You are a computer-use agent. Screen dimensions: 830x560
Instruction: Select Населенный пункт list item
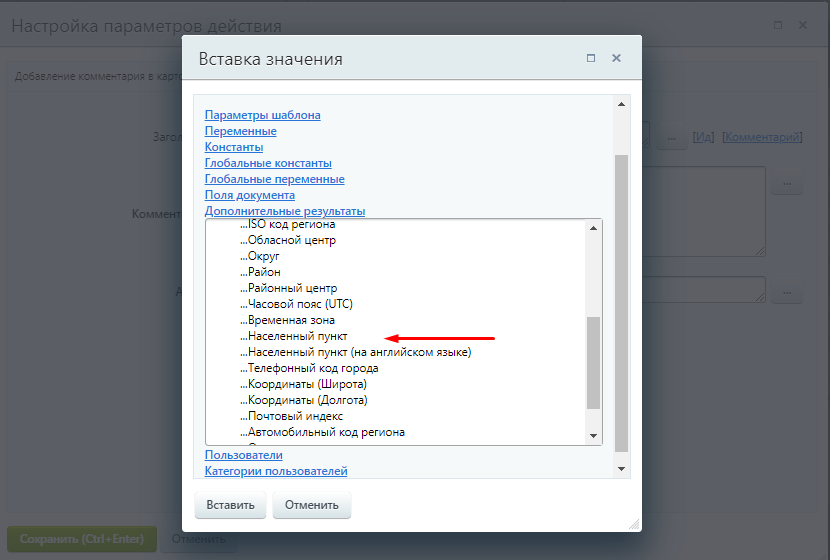pos(297,336)
